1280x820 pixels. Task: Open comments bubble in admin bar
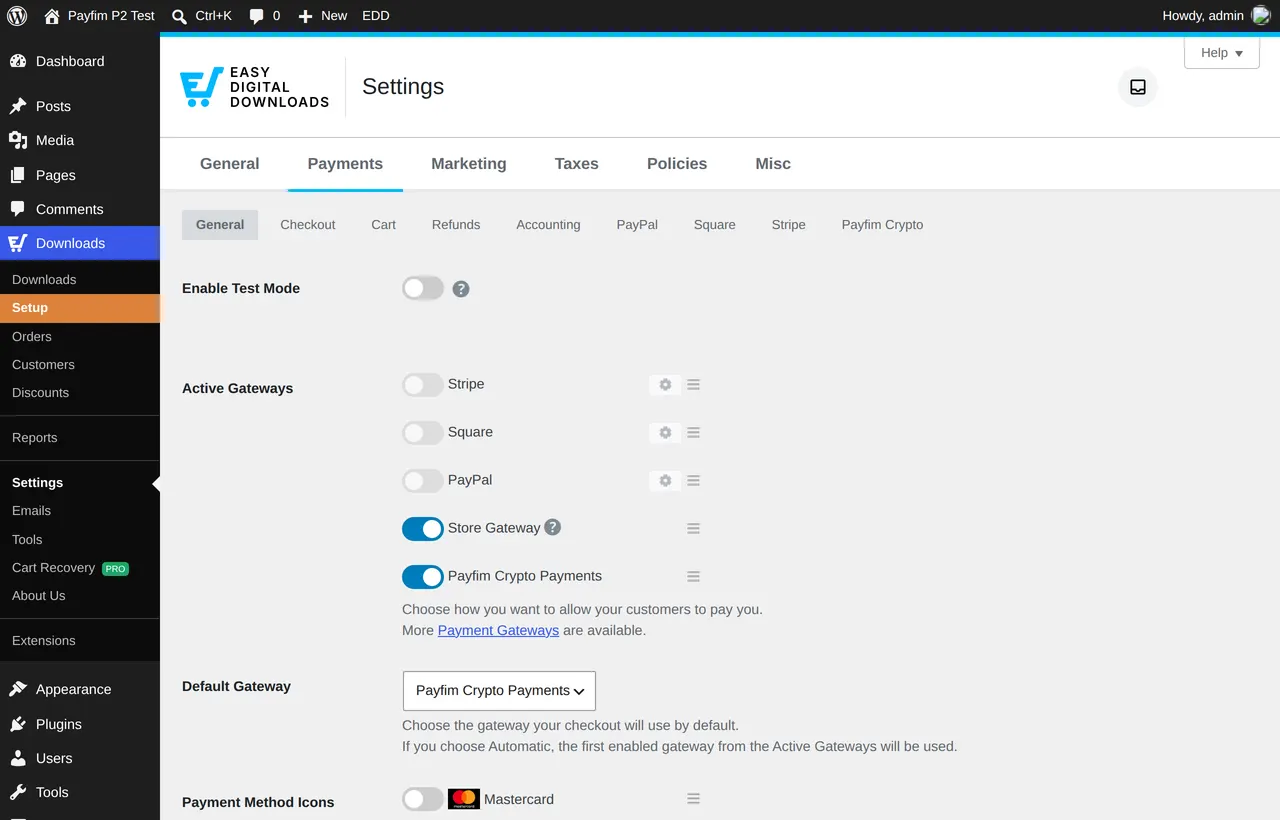[264, 16]
